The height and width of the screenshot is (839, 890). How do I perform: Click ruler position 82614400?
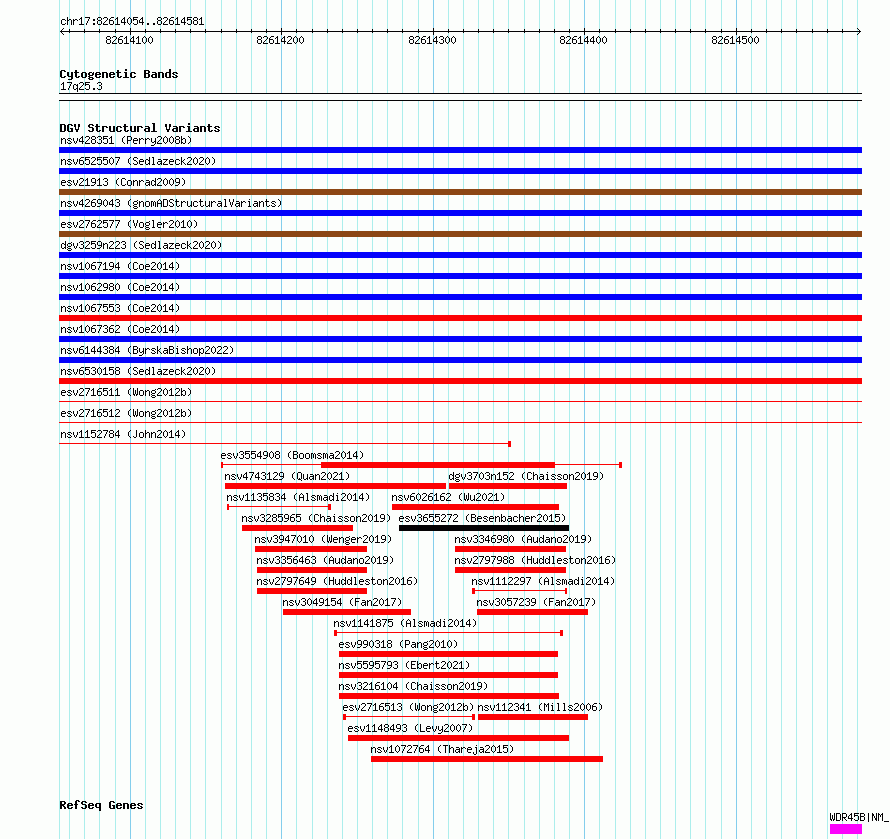coord(583,40)
